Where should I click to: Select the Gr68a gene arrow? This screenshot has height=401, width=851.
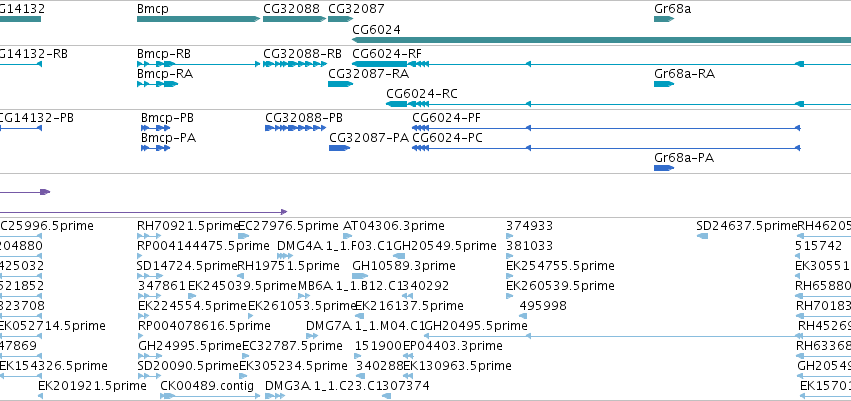point(664,19)
